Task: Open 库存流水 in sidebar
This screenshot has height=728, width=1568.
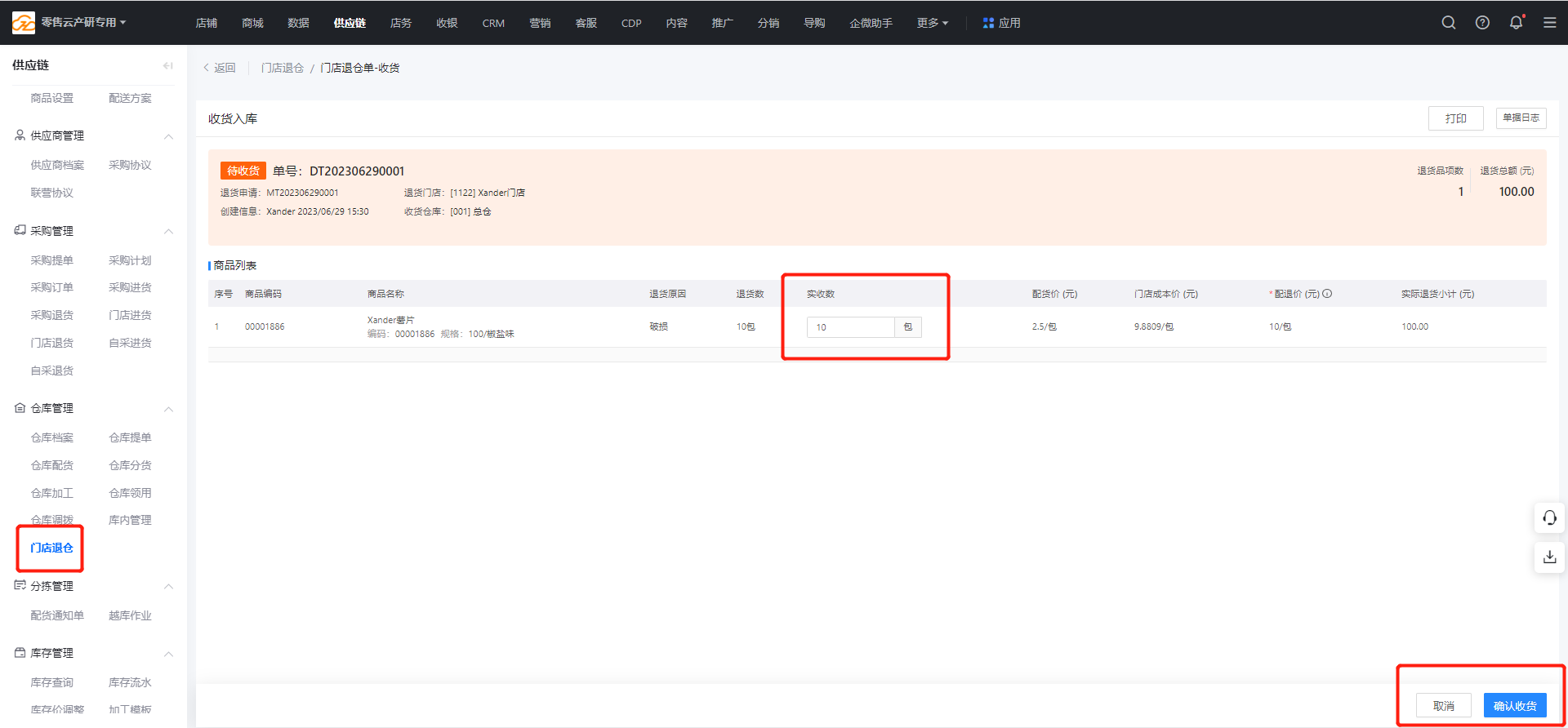Action: 130,682
